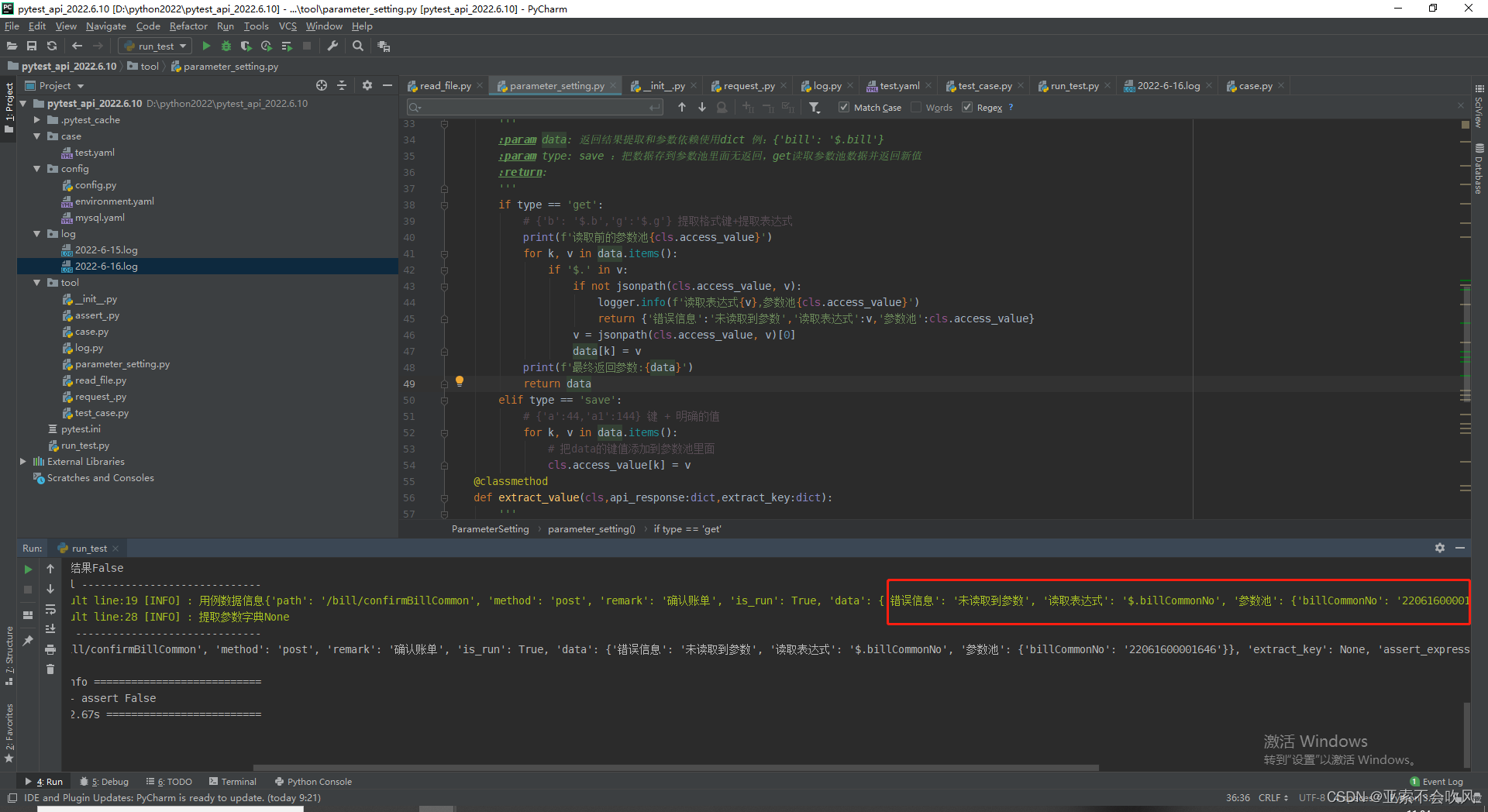The image size is (1488, 812).
Task: Toggle the Match Case checkbox
Action: 844,107
